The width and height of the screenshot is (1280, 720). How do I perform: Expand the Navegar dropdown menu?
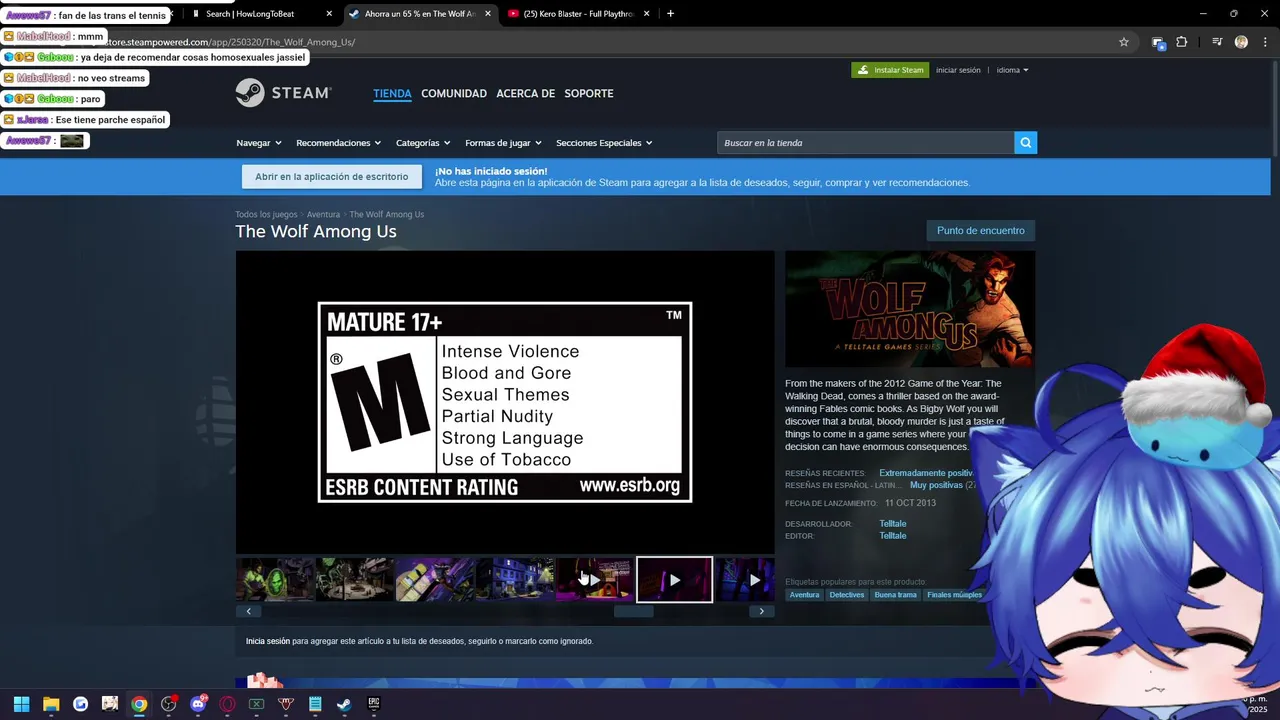tap(258, 143)
